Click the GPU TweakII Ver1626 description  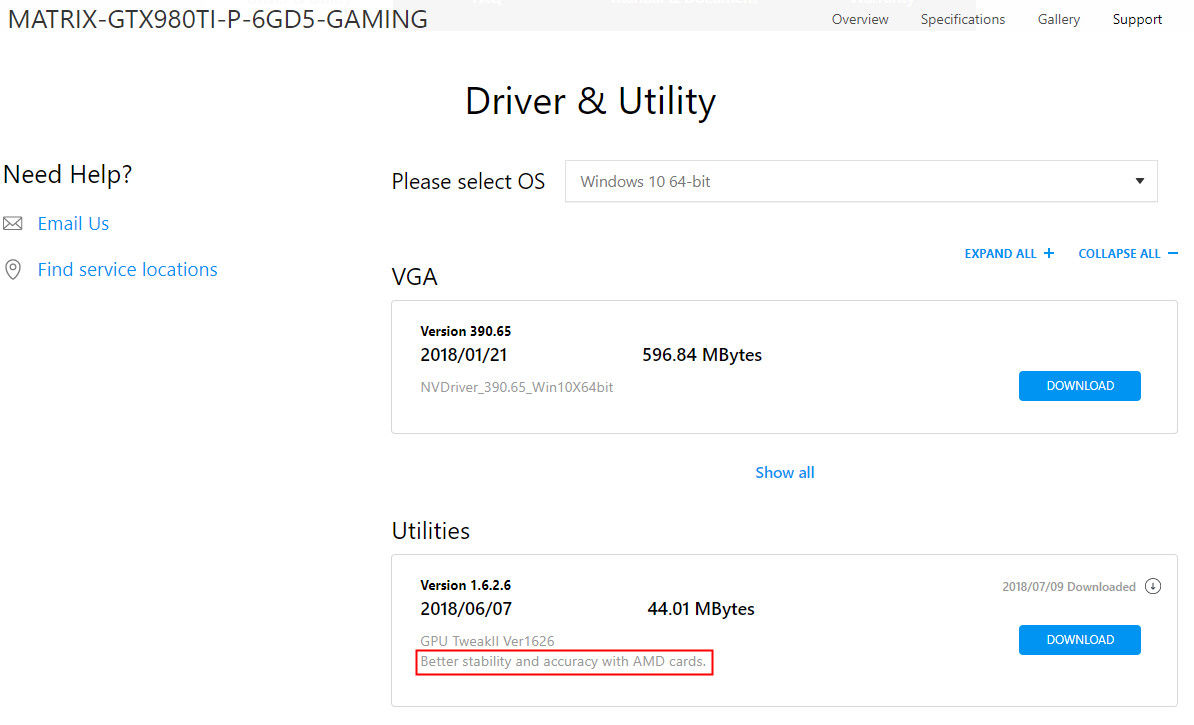487,641
